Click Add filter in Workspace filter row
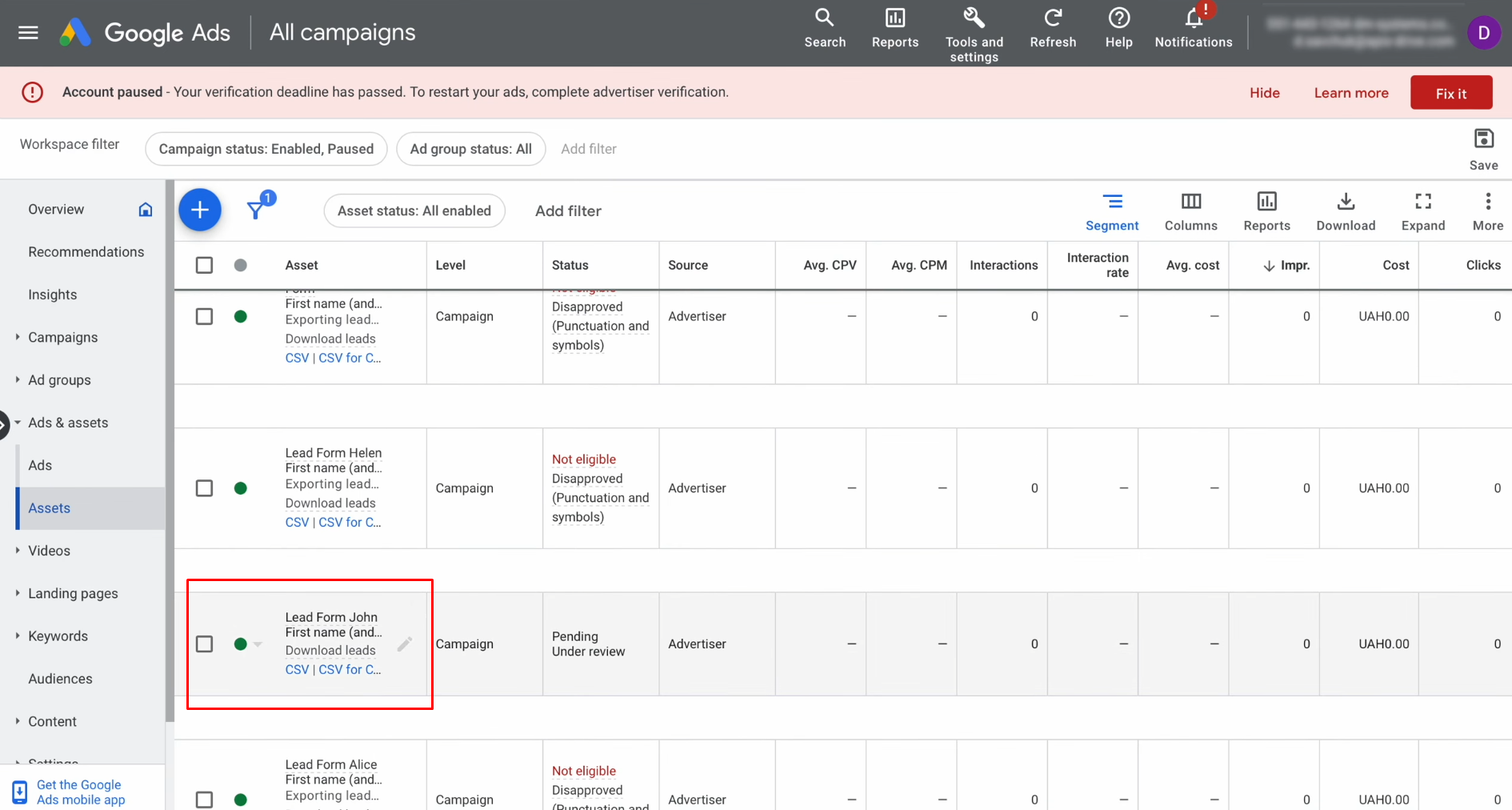The width and height of the screenshot is (1512, 810). 589,149
